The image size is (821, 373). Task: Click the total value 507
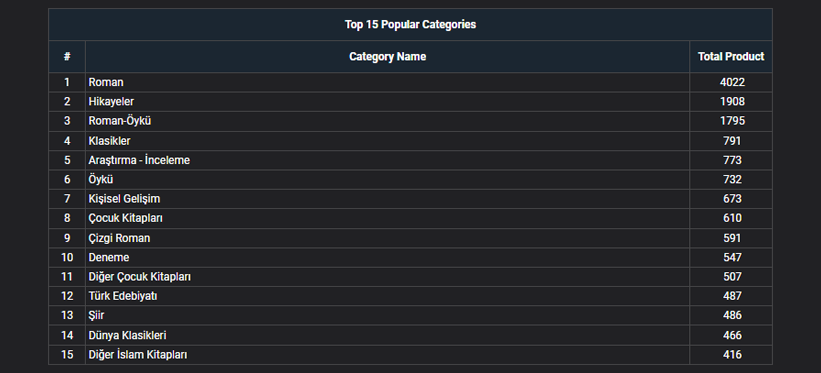(732, 277)
